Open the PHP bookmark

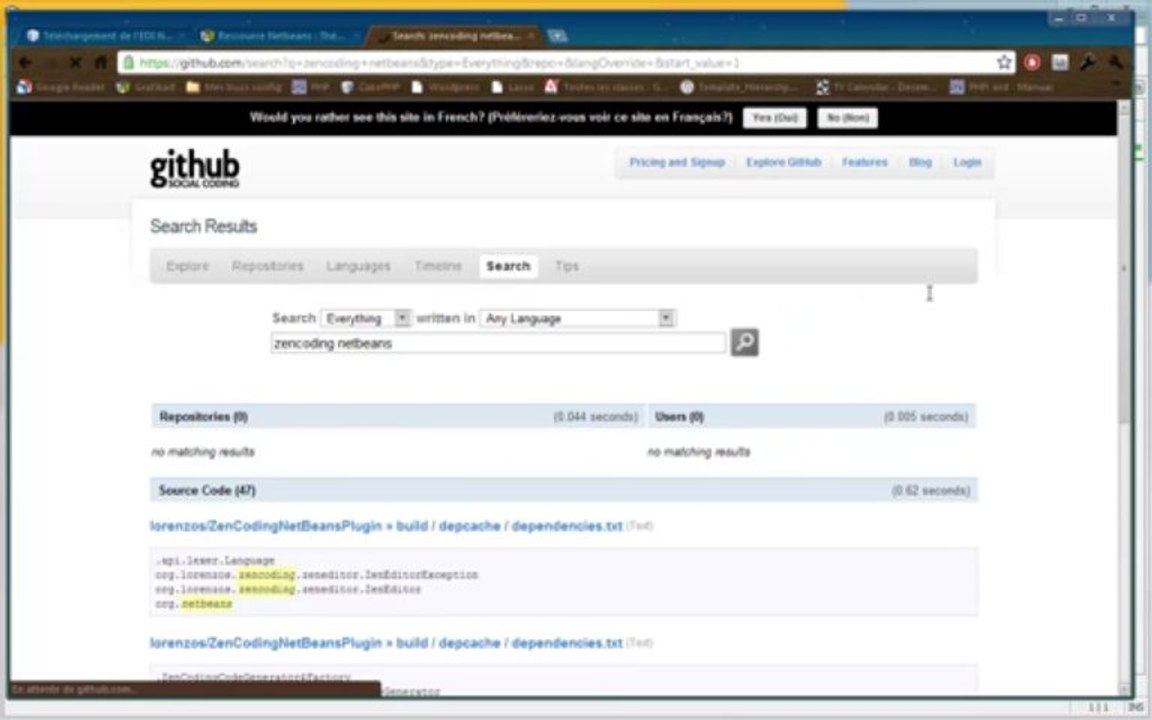click(x=310, y=87)
